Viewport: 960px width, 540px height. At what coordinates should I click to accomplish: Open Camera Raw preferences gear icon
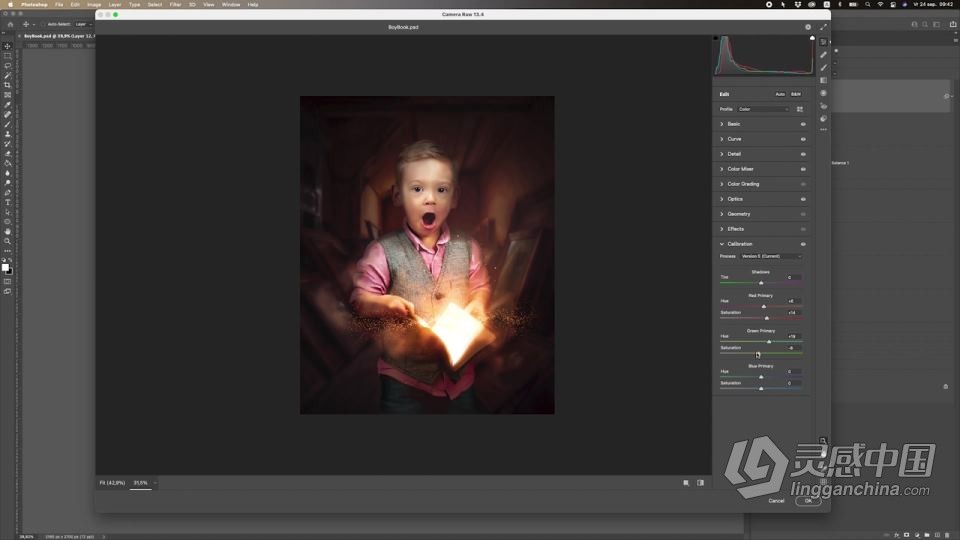click(808, 27)
